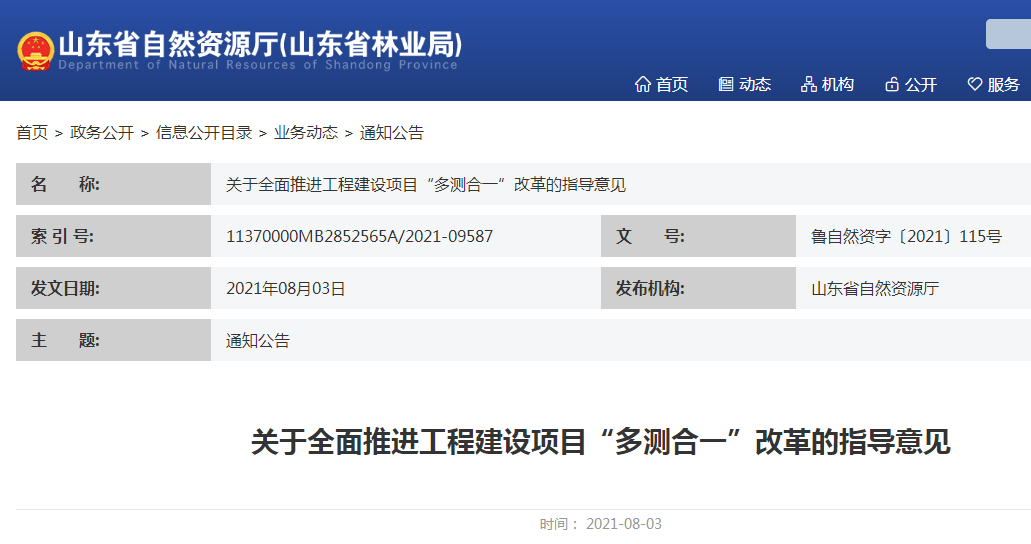Select the index number 11370000MB2852565A/2021-09587
Image resolution: width=1031 pixels, height=544 pixels.
pyautogui.click(x=360, y=236)
